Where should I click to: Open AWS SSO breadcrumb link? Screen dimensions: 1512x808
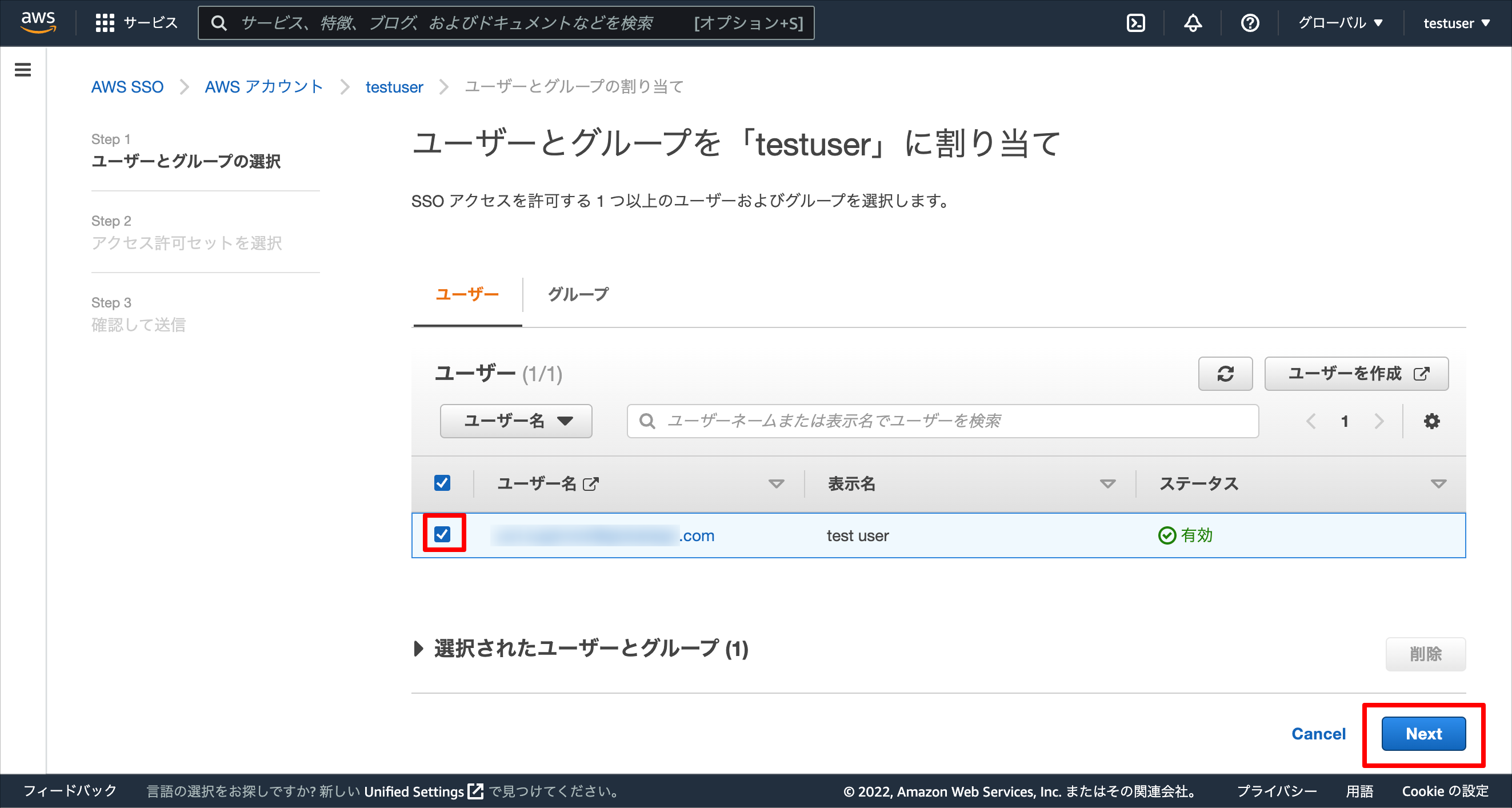tap(127, 87)
